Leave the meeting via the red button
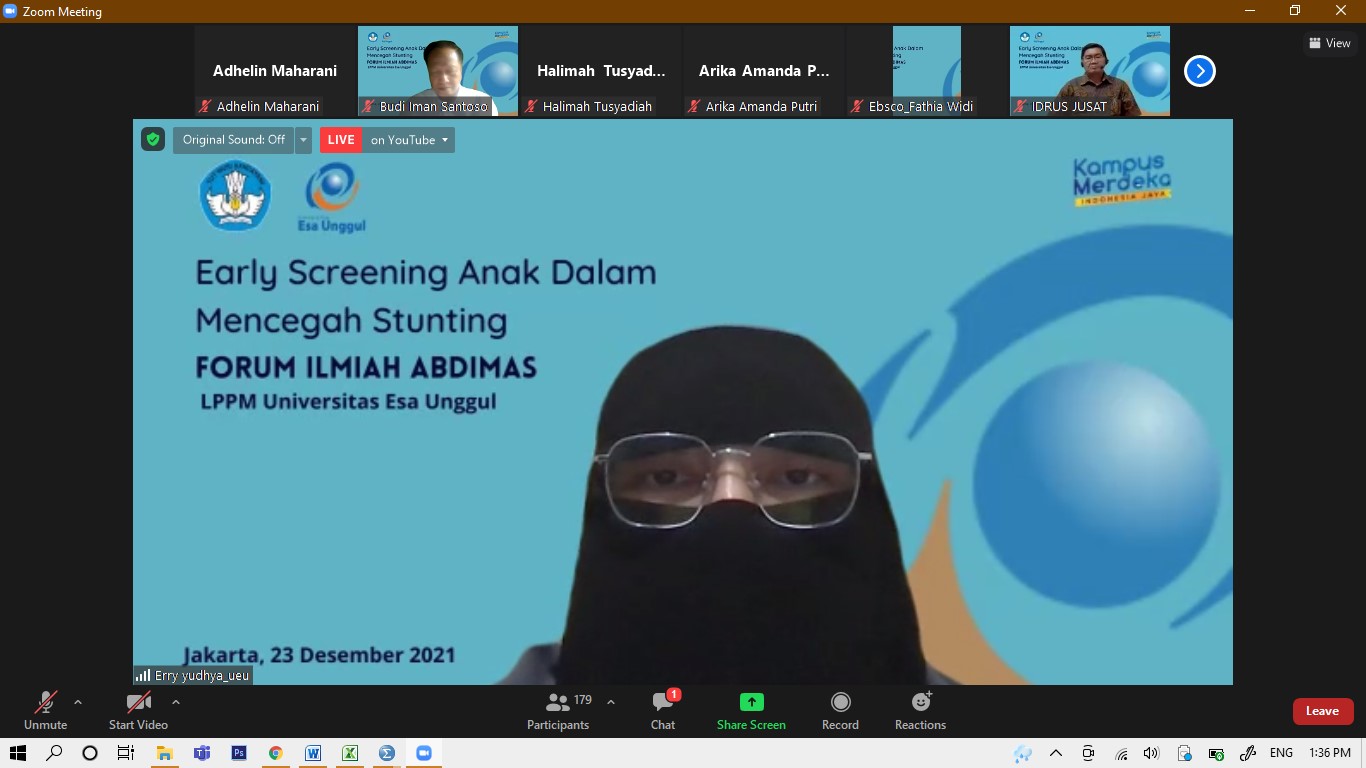This screenshot has width=1366, height=768. (x=1323, y=711)
